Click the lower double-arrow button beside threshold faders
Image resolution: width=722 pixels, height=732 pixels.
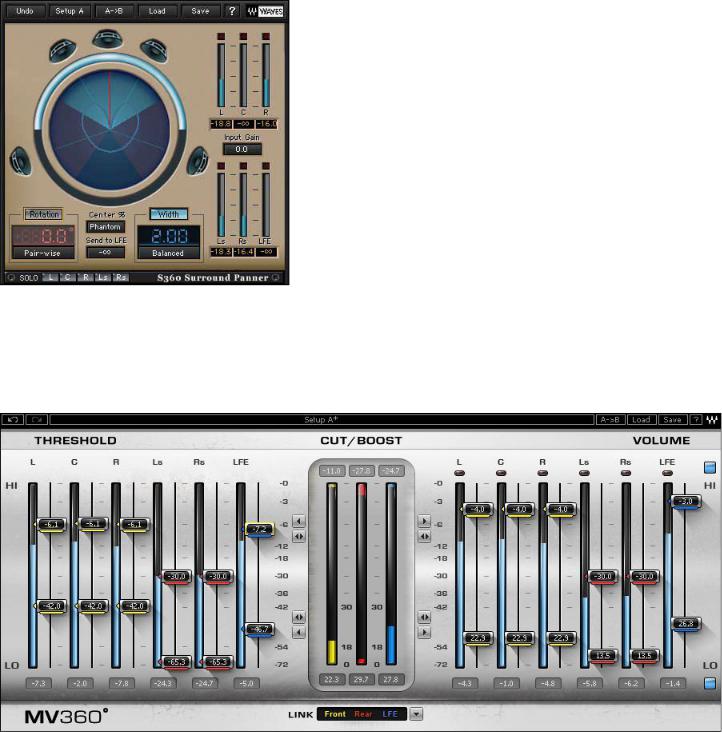coord(299,617)
